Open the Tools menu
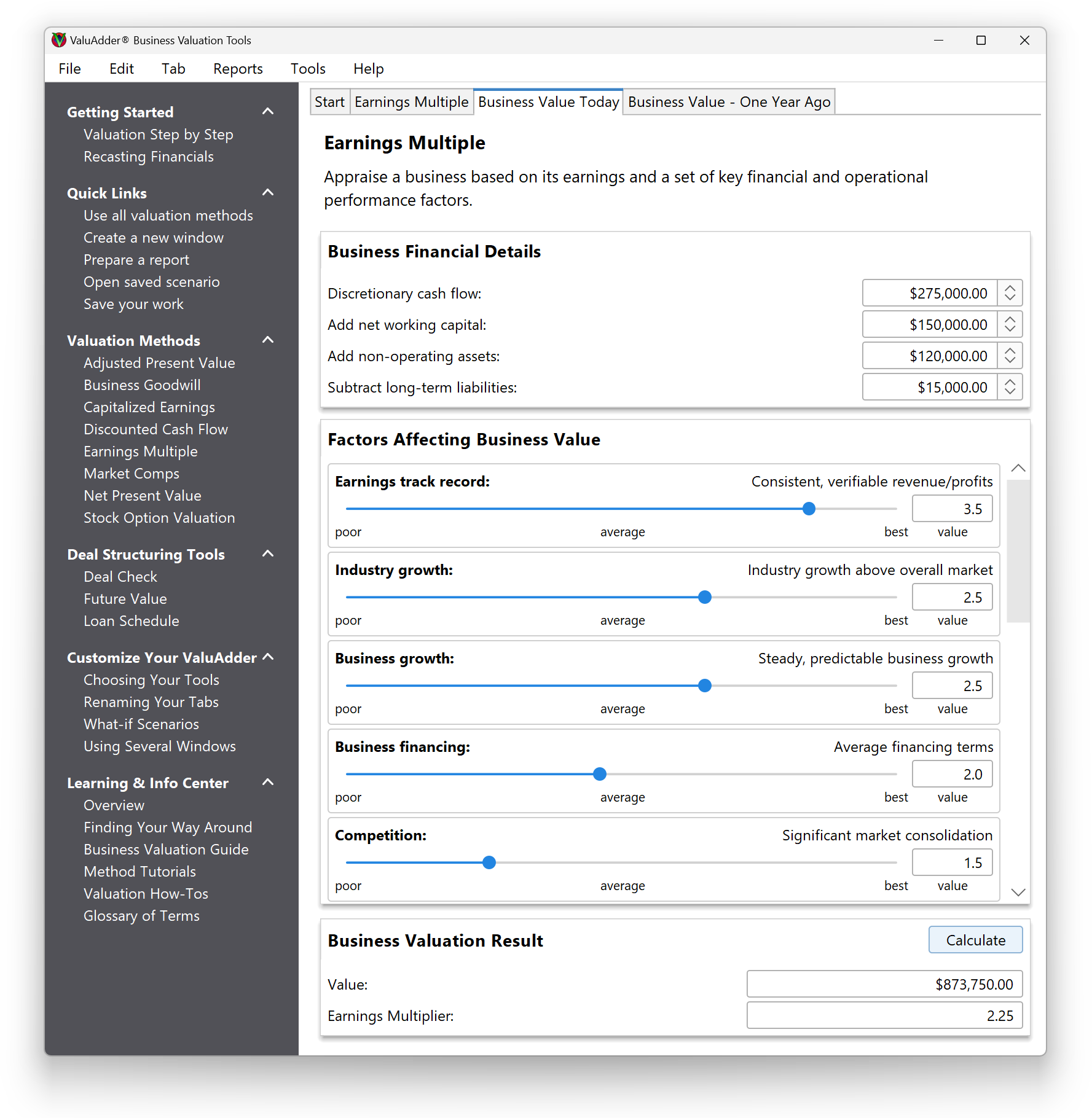The height and width of the screenshot is (1118, 1092). point(308,69)
